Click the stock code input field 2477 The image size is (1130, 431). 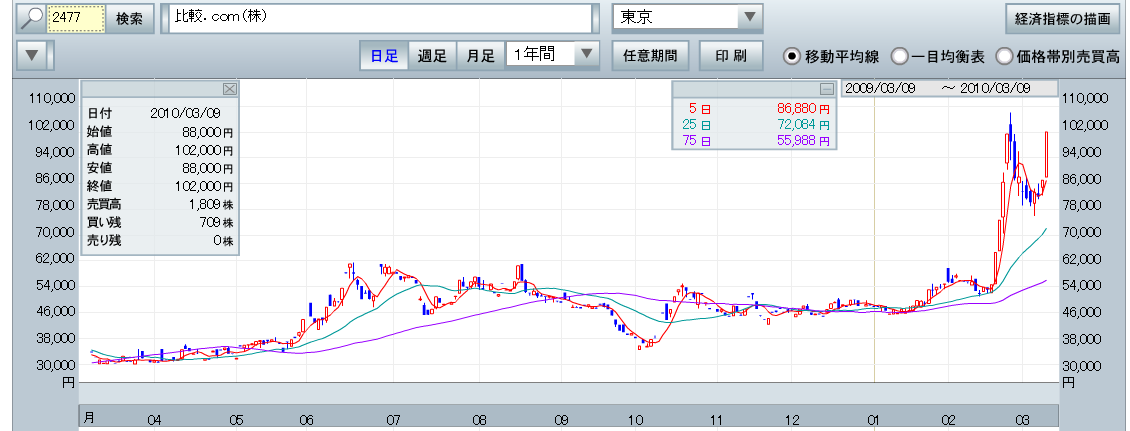point(76,18)
